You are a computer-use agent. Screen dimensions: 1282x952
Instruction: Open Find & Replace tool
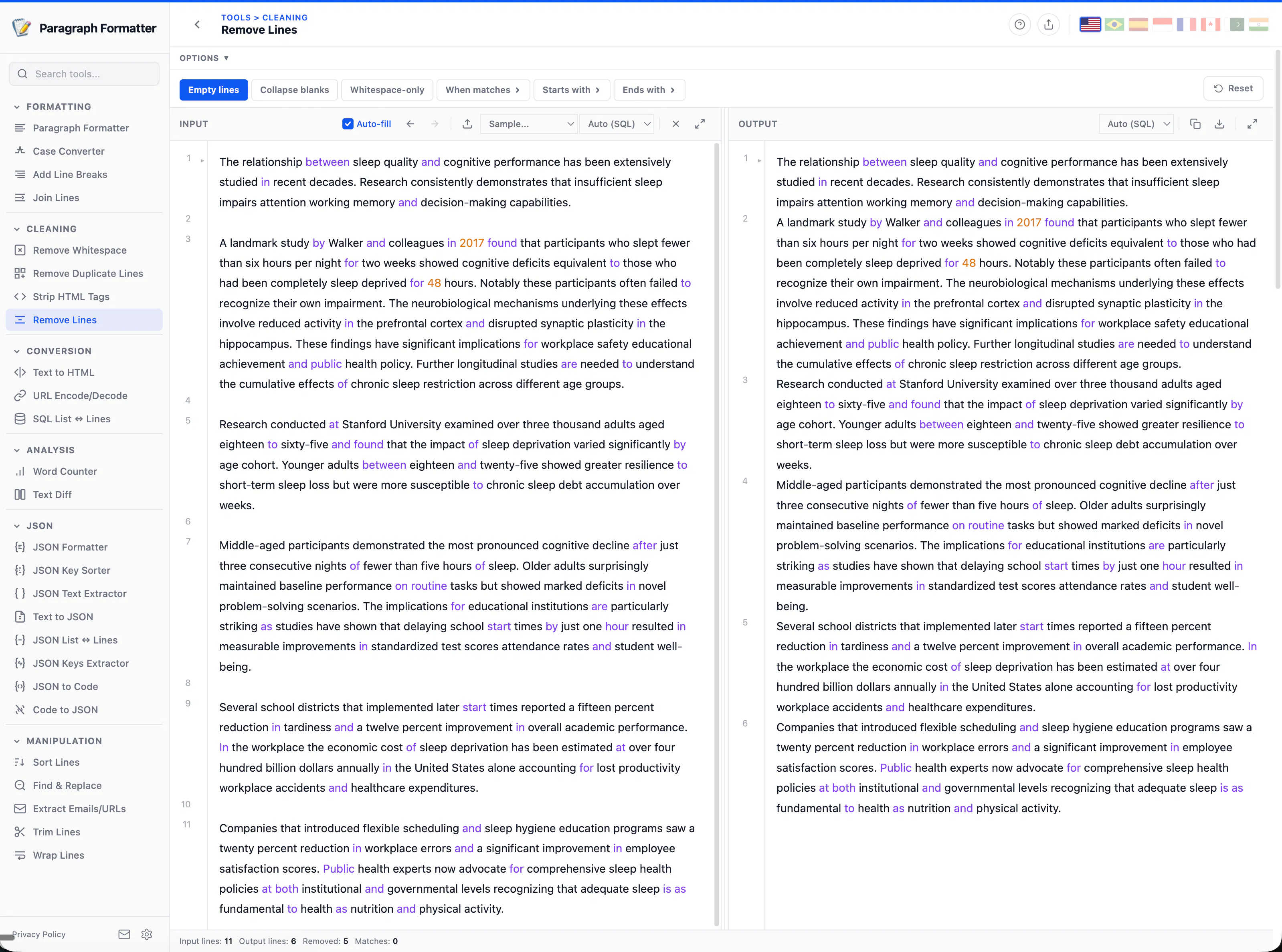84,785
